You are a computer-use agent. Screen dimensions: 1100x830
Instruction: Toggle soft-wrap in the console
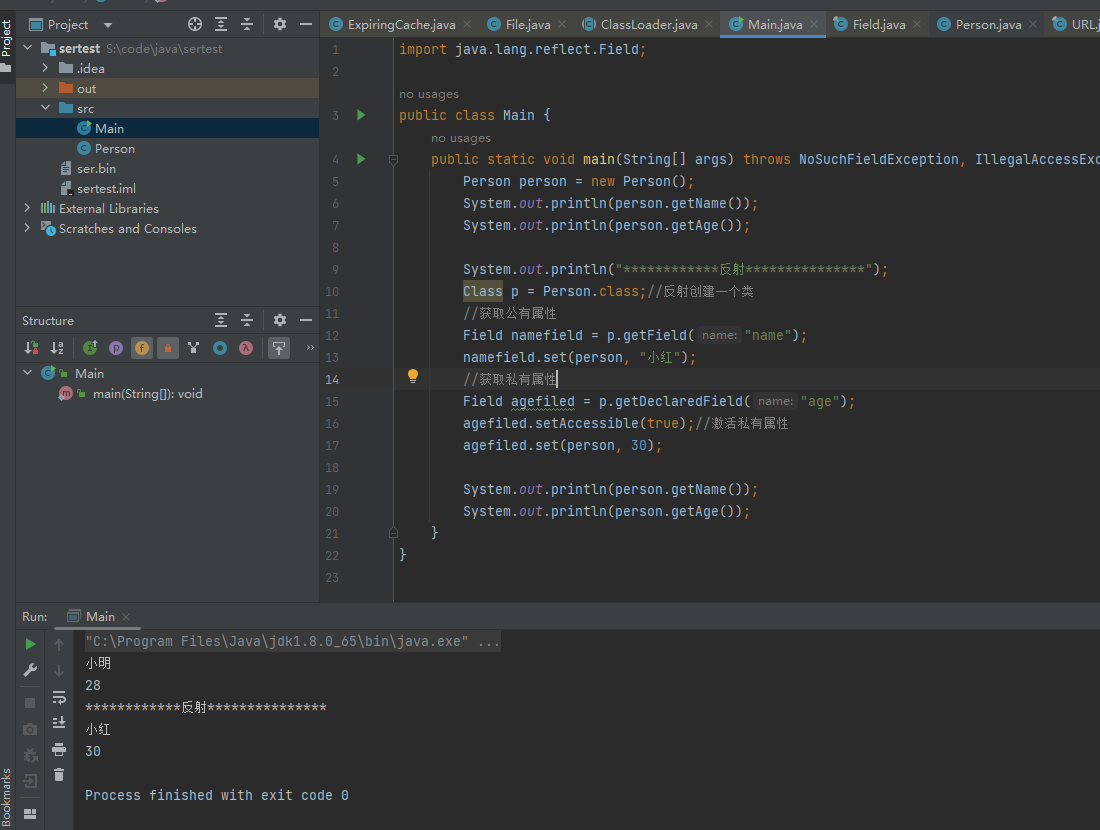click(59, 697)
